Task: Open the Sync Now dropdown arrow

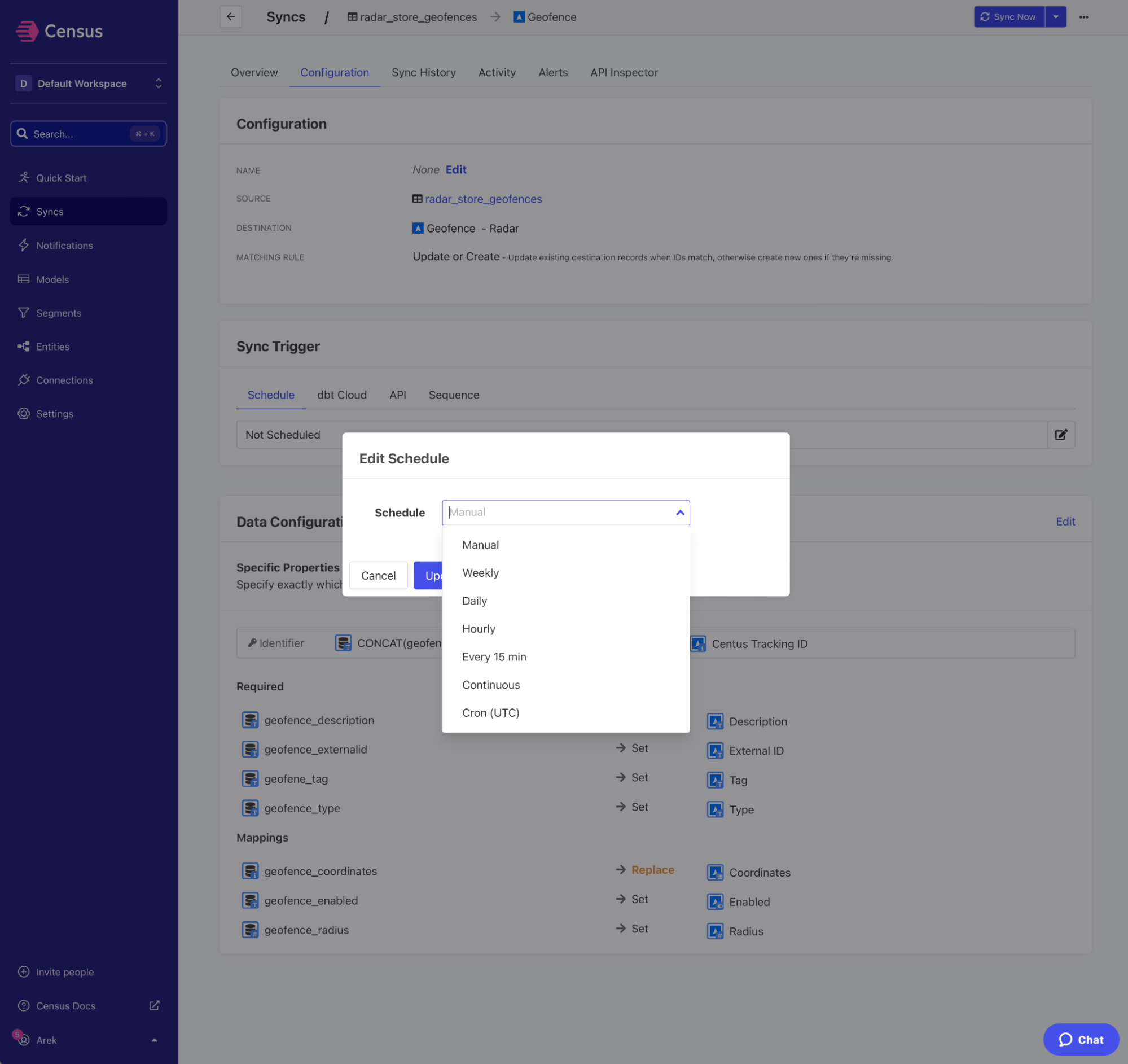Action: (1056, 16)
